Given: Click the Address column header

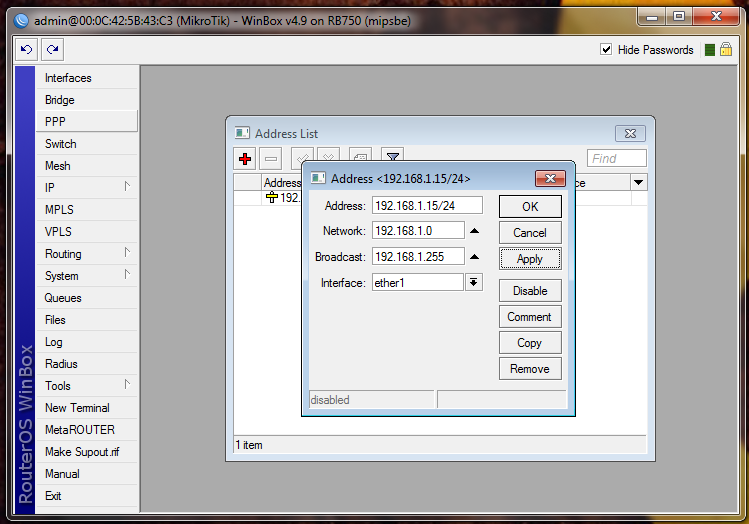Looking at the screenshot, I should [x=282, y=182].
